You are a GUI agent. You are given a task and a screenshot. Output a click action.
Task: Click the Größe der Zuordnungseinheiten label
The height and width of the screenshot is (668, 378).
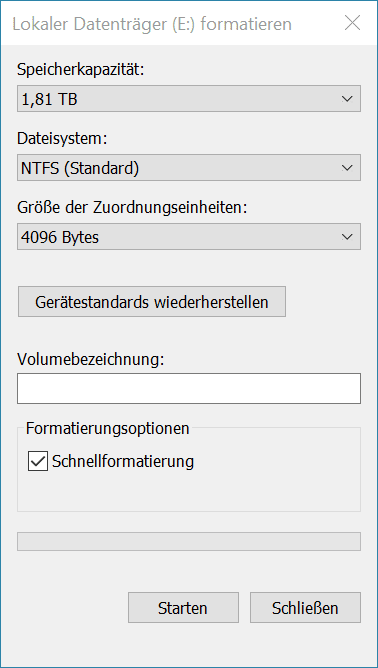pyautogui.click(x=132, y=207)
